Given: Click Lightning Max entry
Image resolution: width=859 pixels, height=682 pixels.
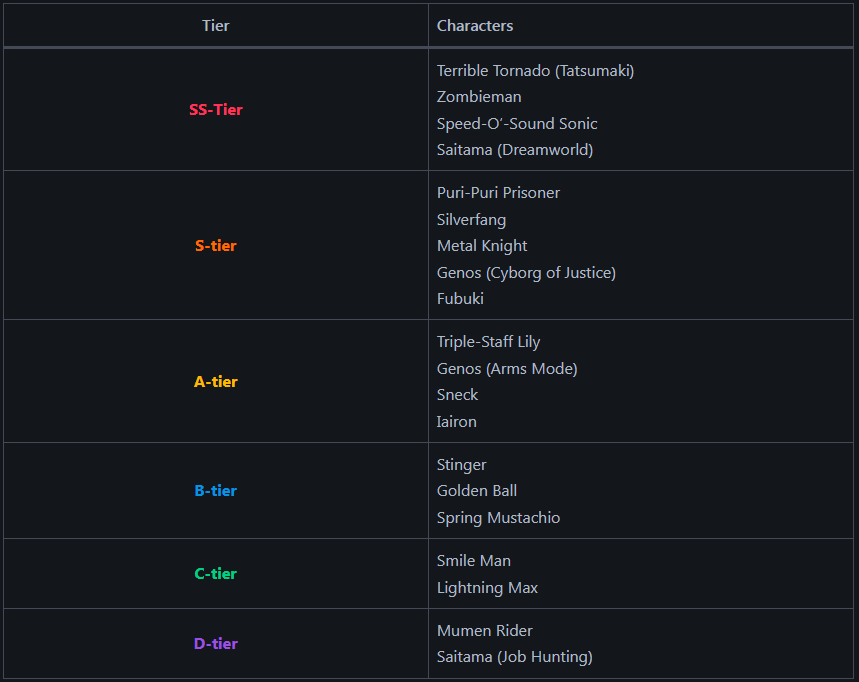Looking at the screenshot, I should tap(487, 588).
